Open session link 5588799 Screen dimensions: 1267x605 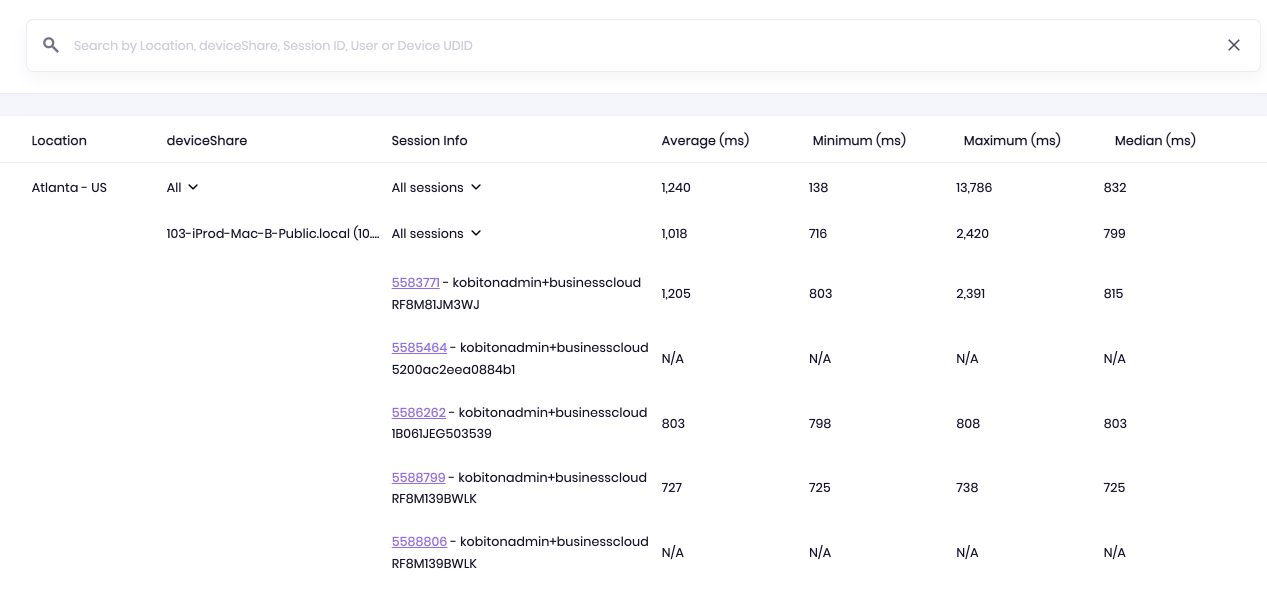[418, 477]
